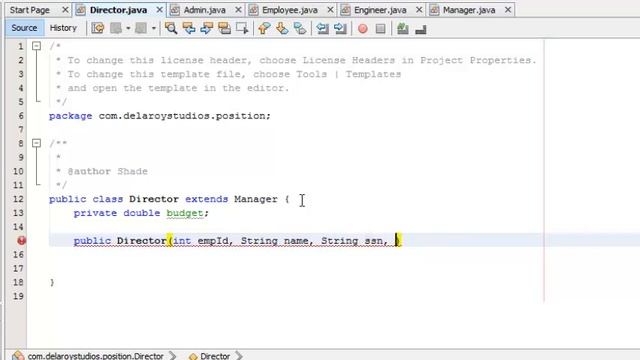Click line number 19 in gutter
Image resolution: width=640 pixels, height=360 pixels.
pos(18,296)
